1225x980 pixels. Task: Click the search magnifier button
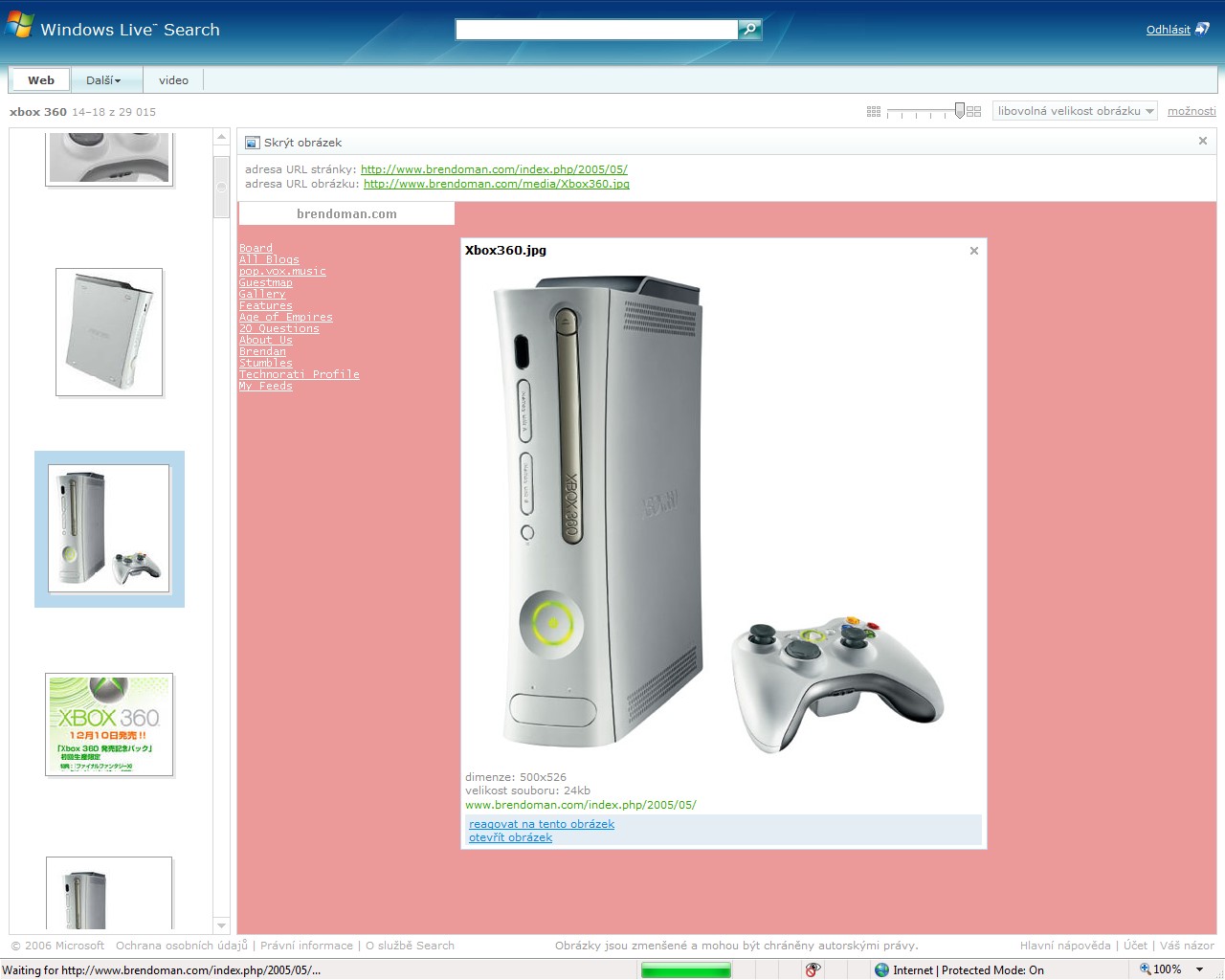(x=749, y=30)
